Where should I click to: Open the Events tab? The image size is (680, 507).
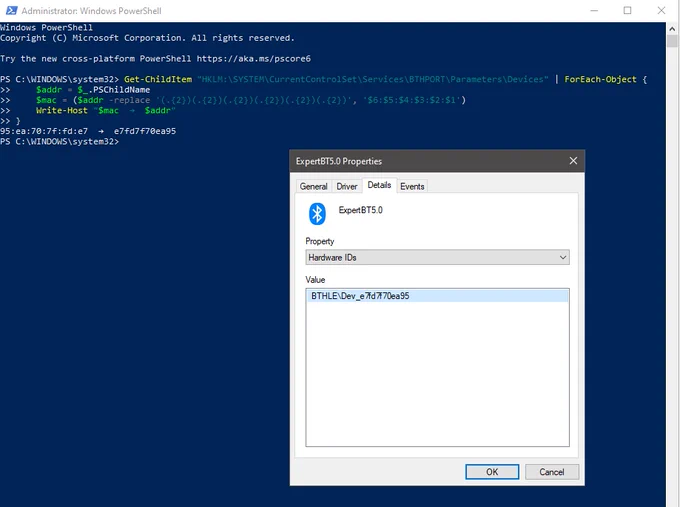(412, 186)
